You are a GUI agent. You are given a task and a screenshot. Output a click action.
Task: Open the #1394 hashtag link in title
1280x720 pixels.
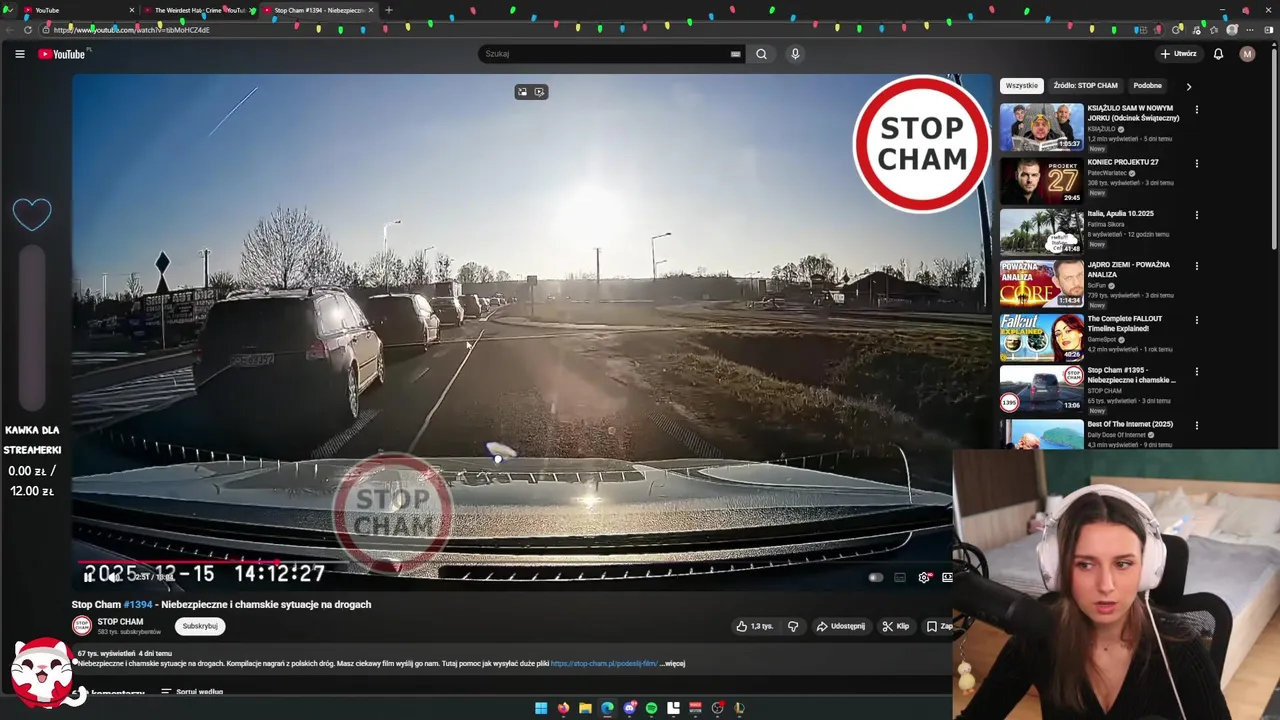[x=138, y=604]
